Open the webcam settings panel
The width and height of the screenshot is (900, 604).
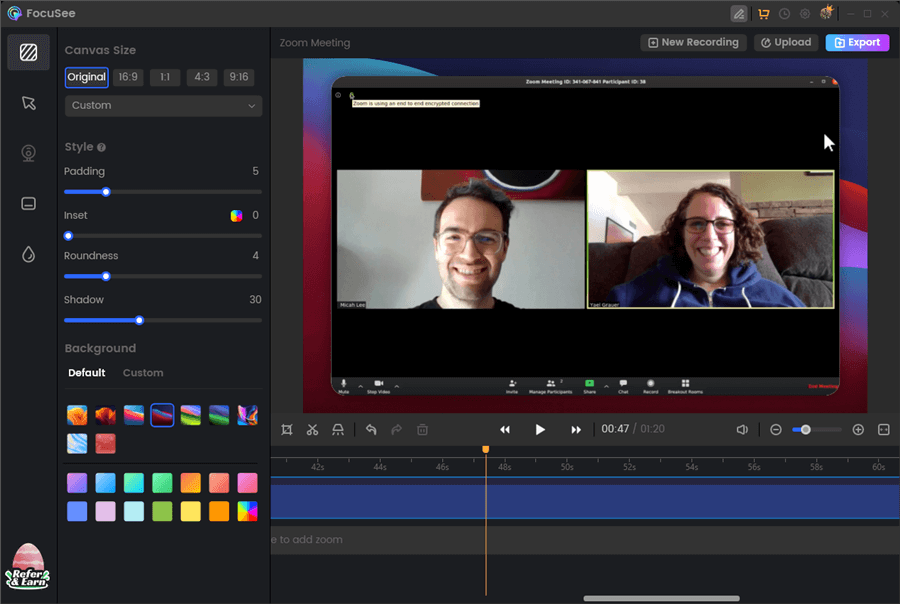pyautogui.click(x=28, y=153)
